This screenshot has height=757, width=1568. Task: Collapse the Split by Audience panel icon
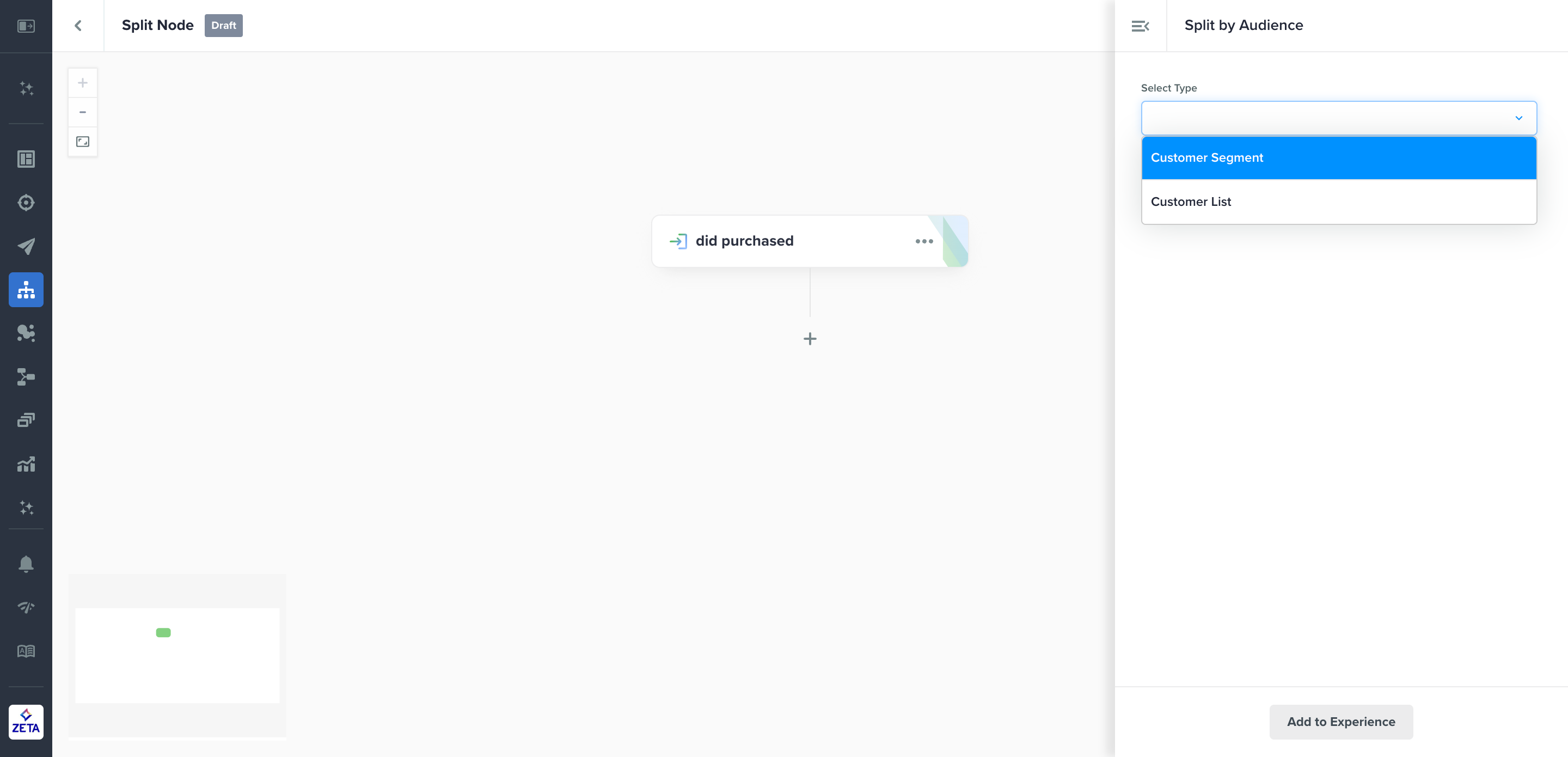click(x=1140, y=26)
